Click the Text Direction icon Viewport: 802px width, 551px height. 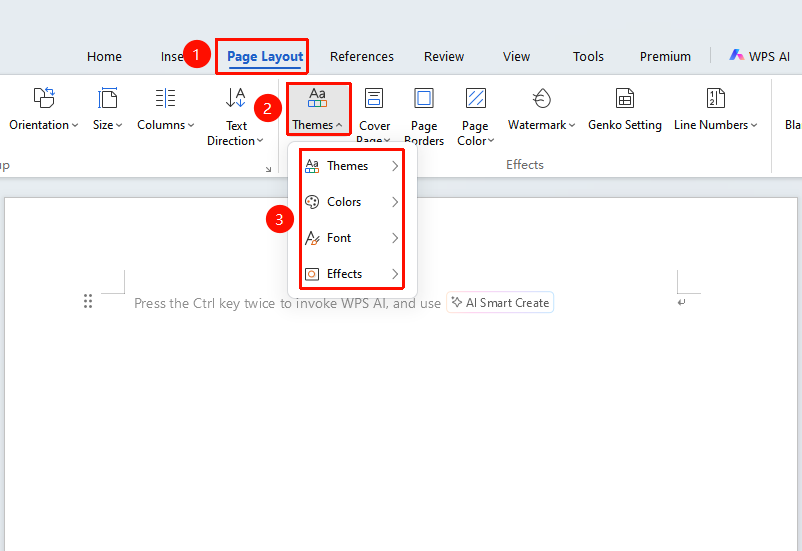[x=236, y=98]
